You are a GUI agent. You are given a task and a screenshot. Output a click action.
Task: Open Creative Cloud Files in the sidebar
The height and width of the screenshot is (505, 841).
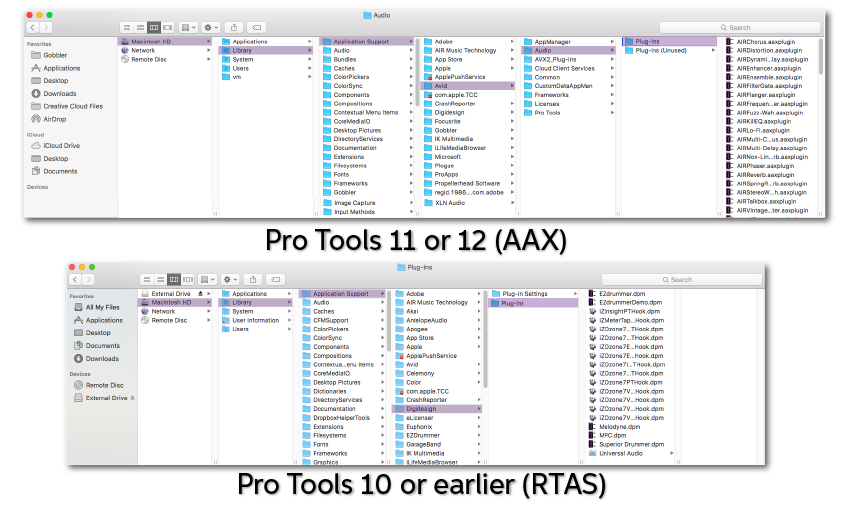point(67,106)
